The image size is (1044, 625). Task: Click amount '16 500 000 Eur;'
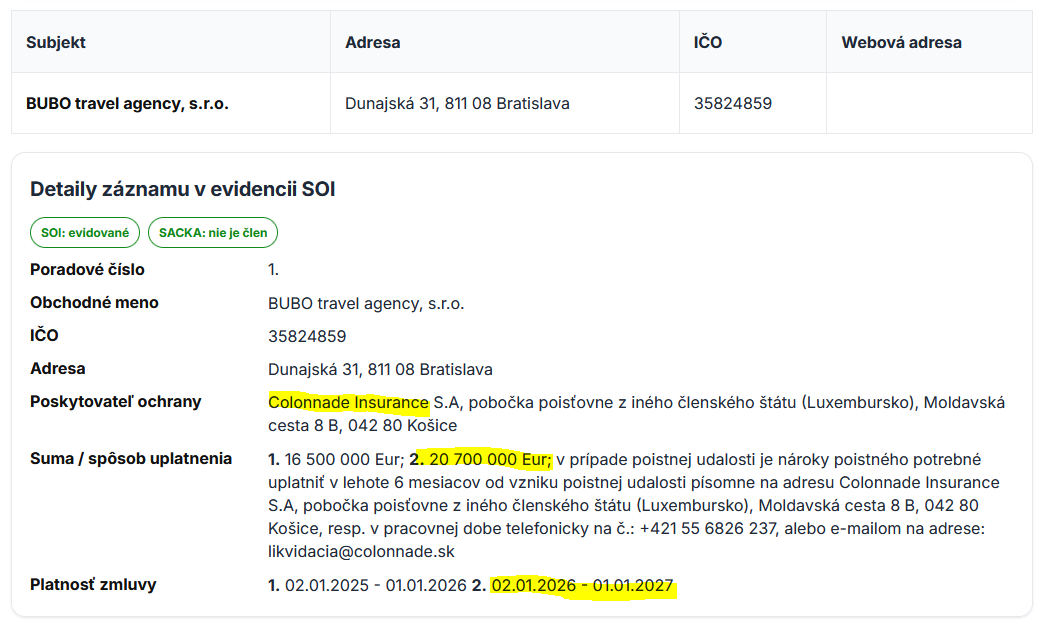pos(344,459)
